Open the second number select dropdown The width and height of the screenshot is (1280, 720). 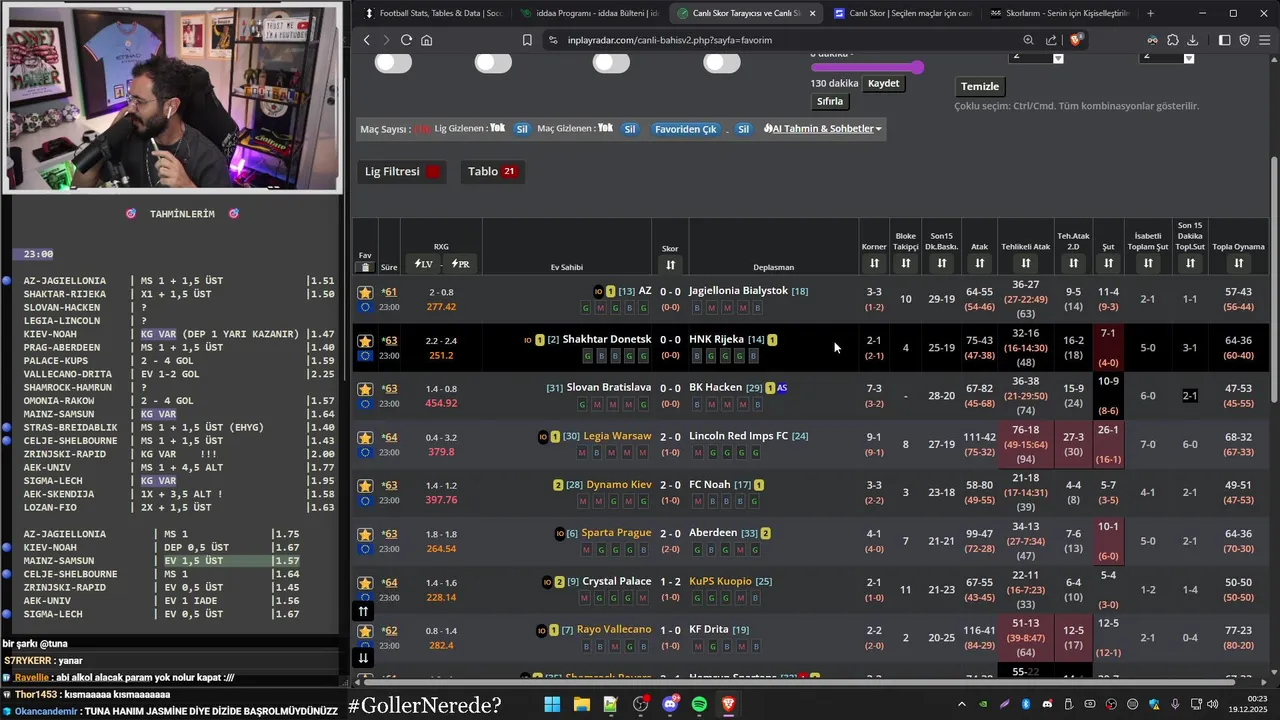tap(1167, 57)
